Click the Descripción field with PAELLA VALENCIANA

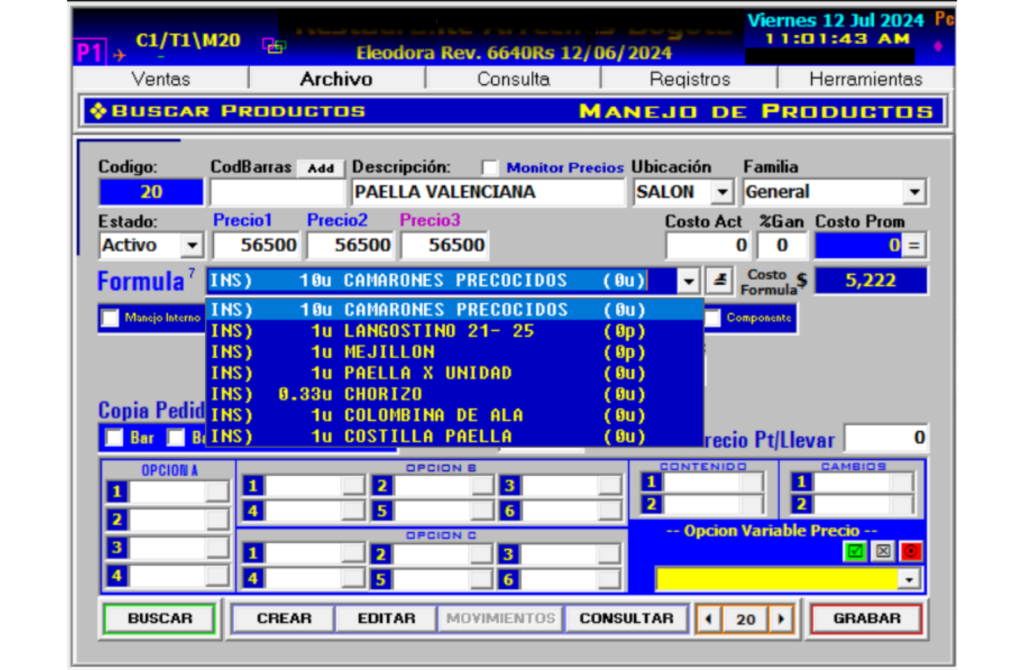coord(488,192)
